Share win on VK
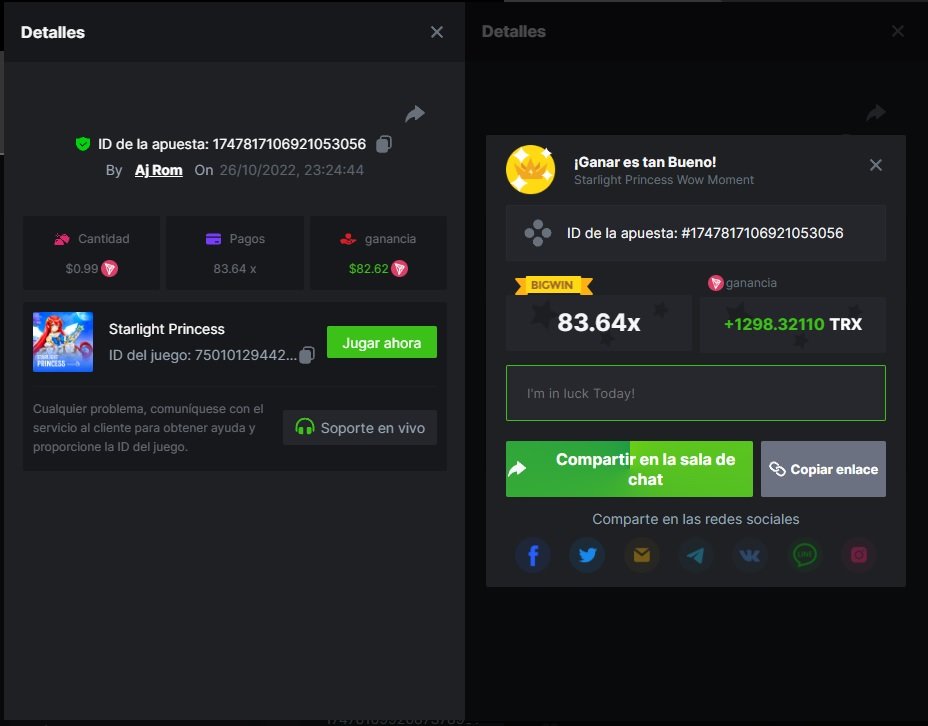This screenshot has width=928, height=726. 749,556
